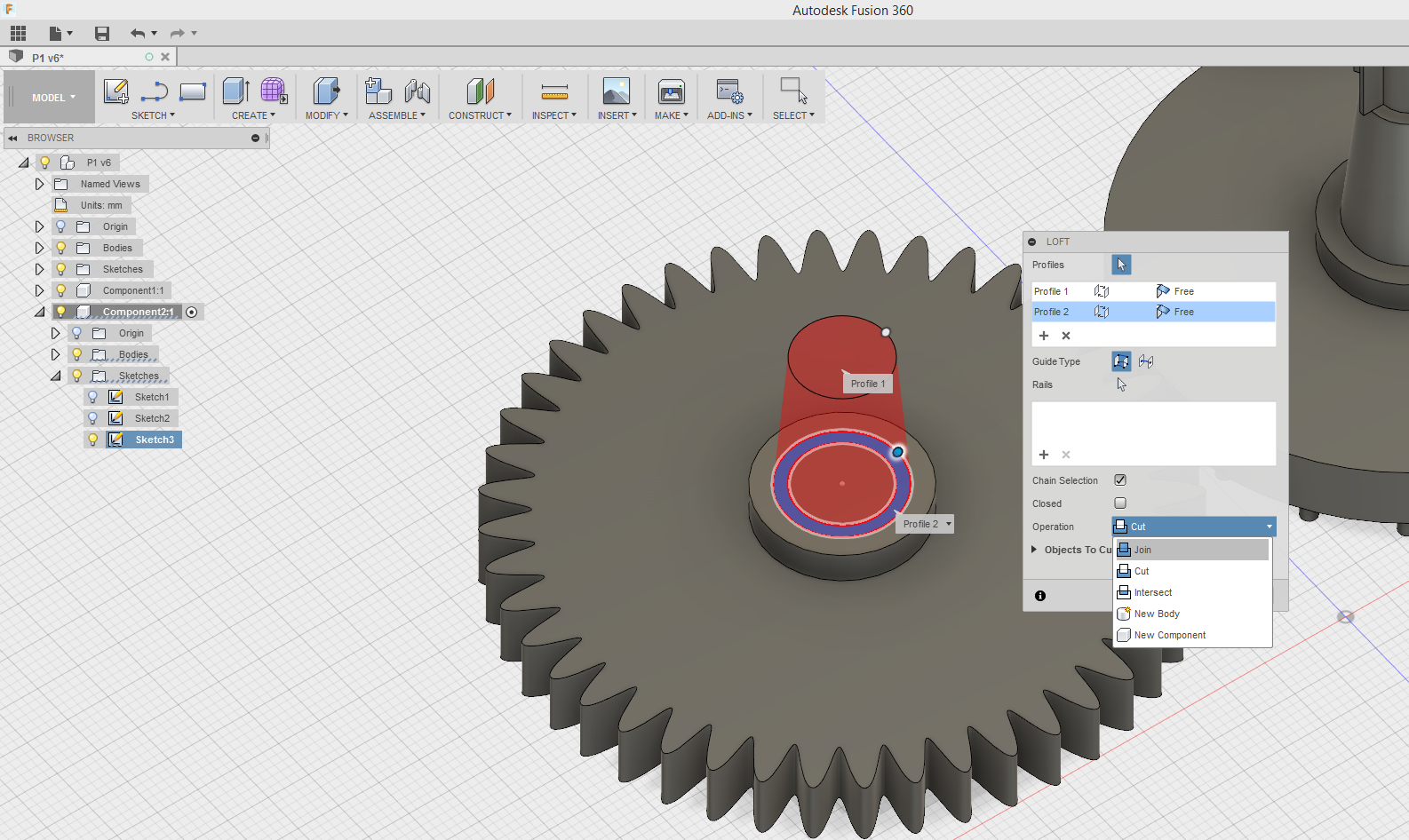This screenshot has height=840, width=1409.
Task: Click the Save icon
Action: tap(102, 34)
